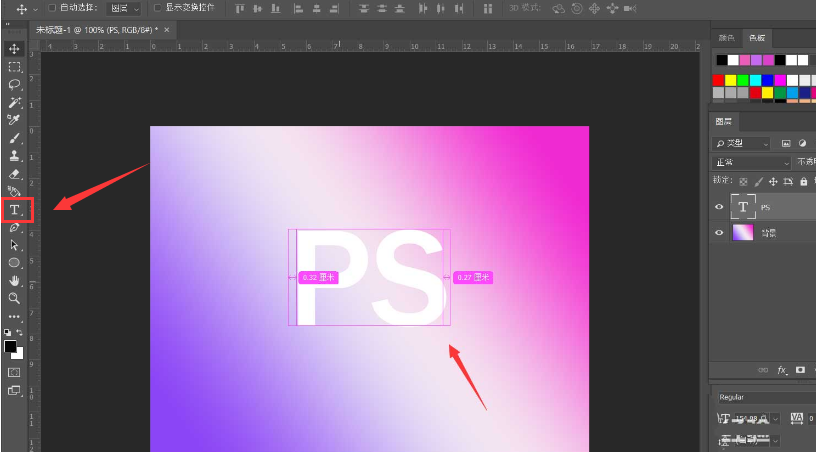Image resolution: width=816 pixels, height=452 pixels.
Task: Align vertical centers in options bar
Action: 258,8
